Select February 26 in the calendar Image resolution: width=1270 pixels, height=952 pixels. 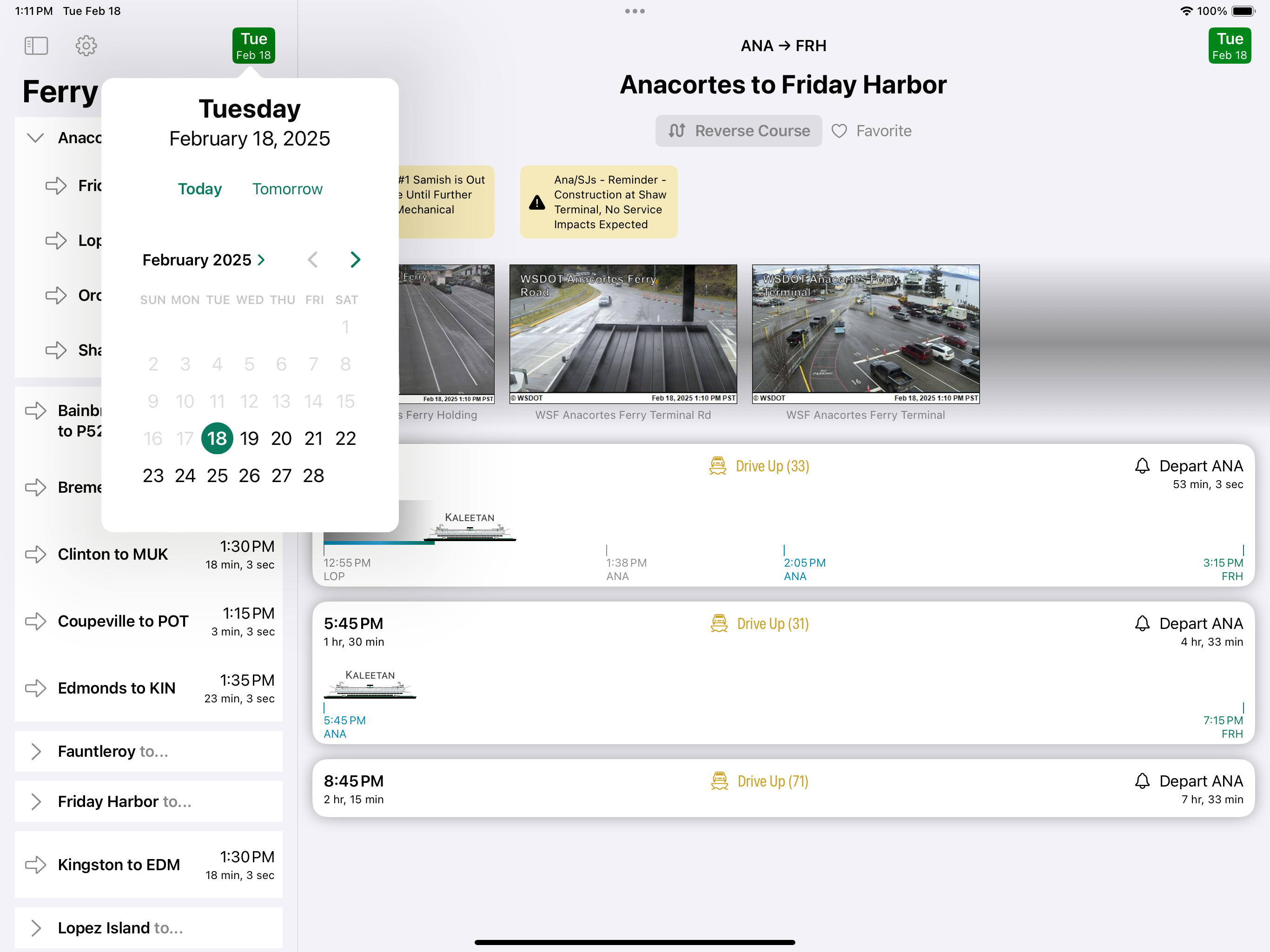click(249, 476)
